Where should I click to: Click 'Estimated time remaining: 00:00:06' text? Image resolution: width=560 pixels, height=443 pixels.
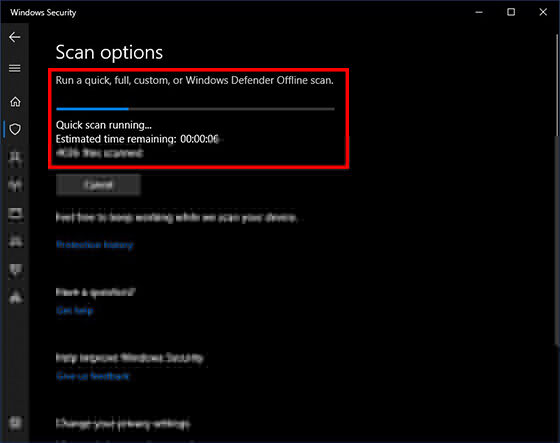pyautogui.click(x=137, y=139)
